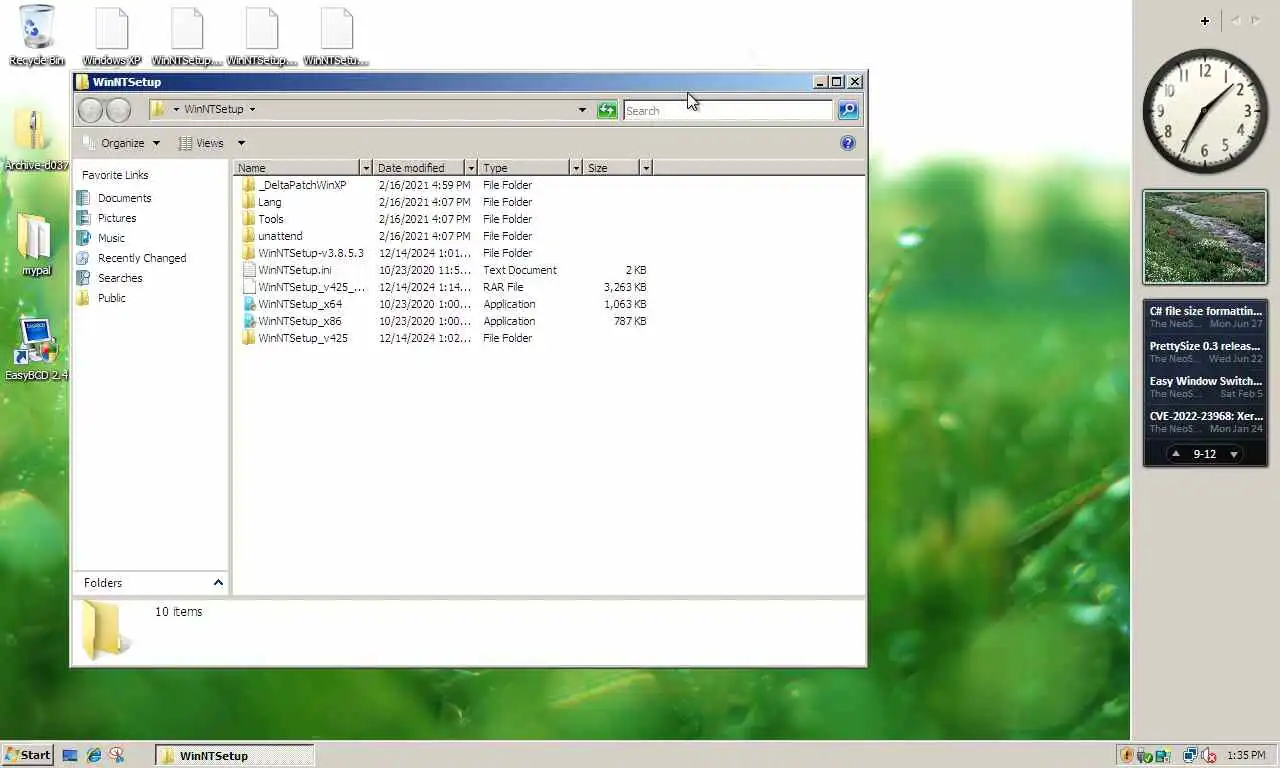Viewport: 1280px width, 768px height.
Task: Click the search magnifier button
Action: tap(848, 110)
